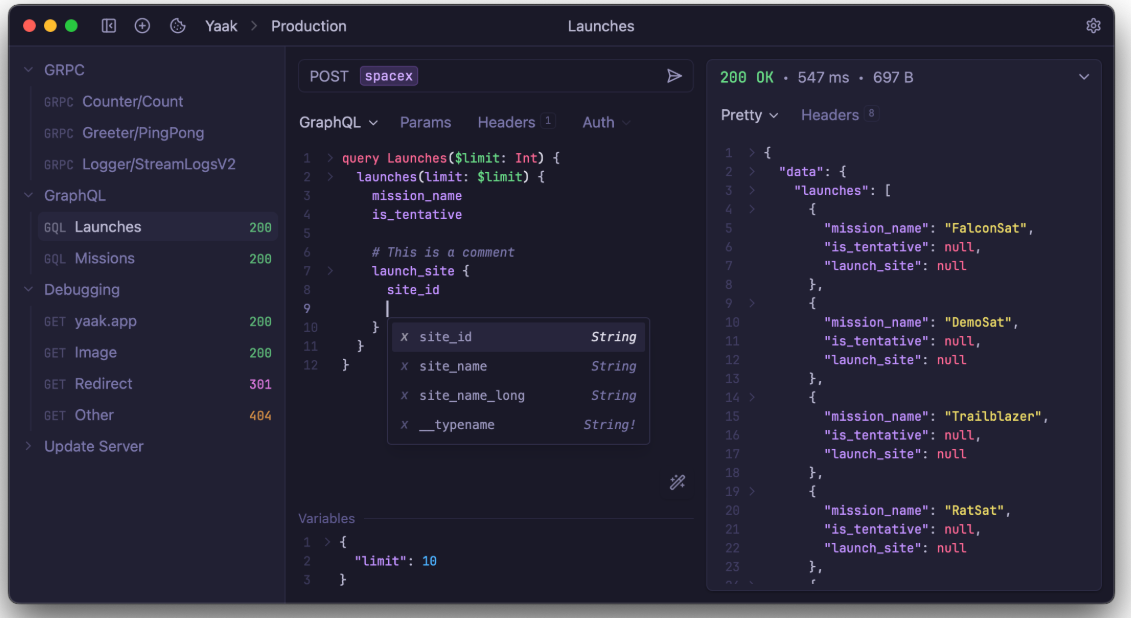
Task: Expand the Update Server folder
Action: pos(28,446)
